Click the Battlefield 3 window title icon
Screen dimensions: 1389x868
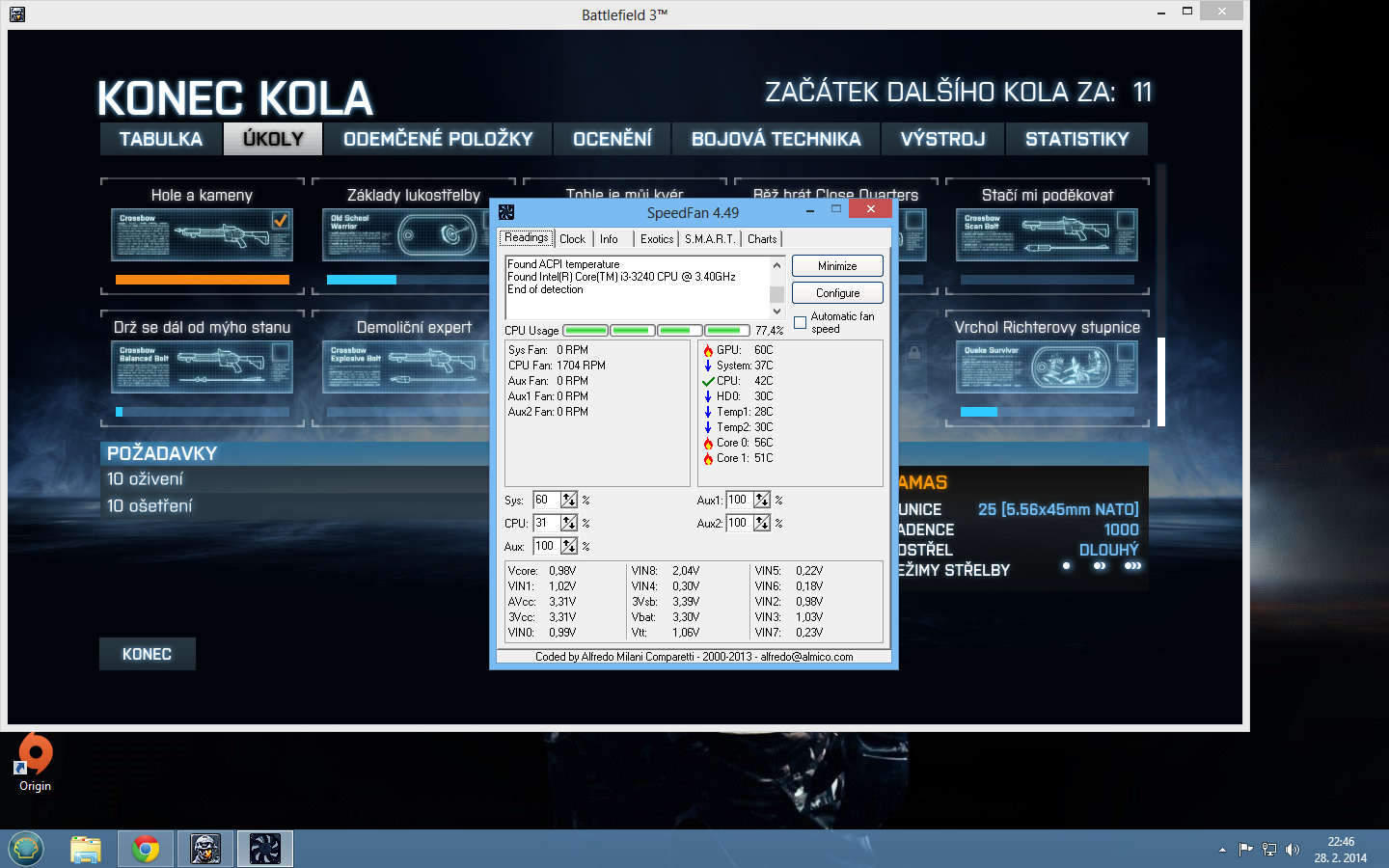16,14
